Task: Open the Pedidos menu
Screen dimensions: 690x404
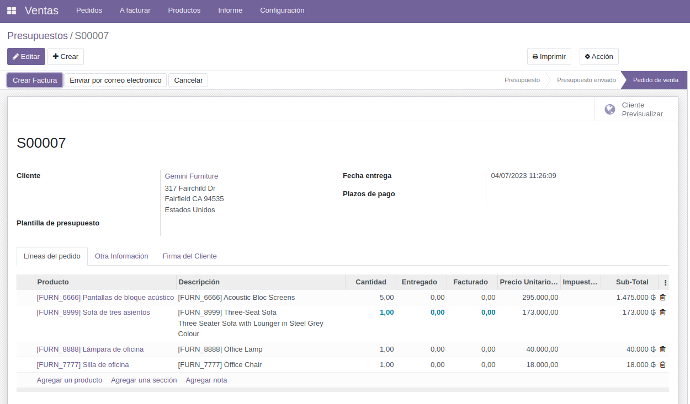Action: pos(89,11)
